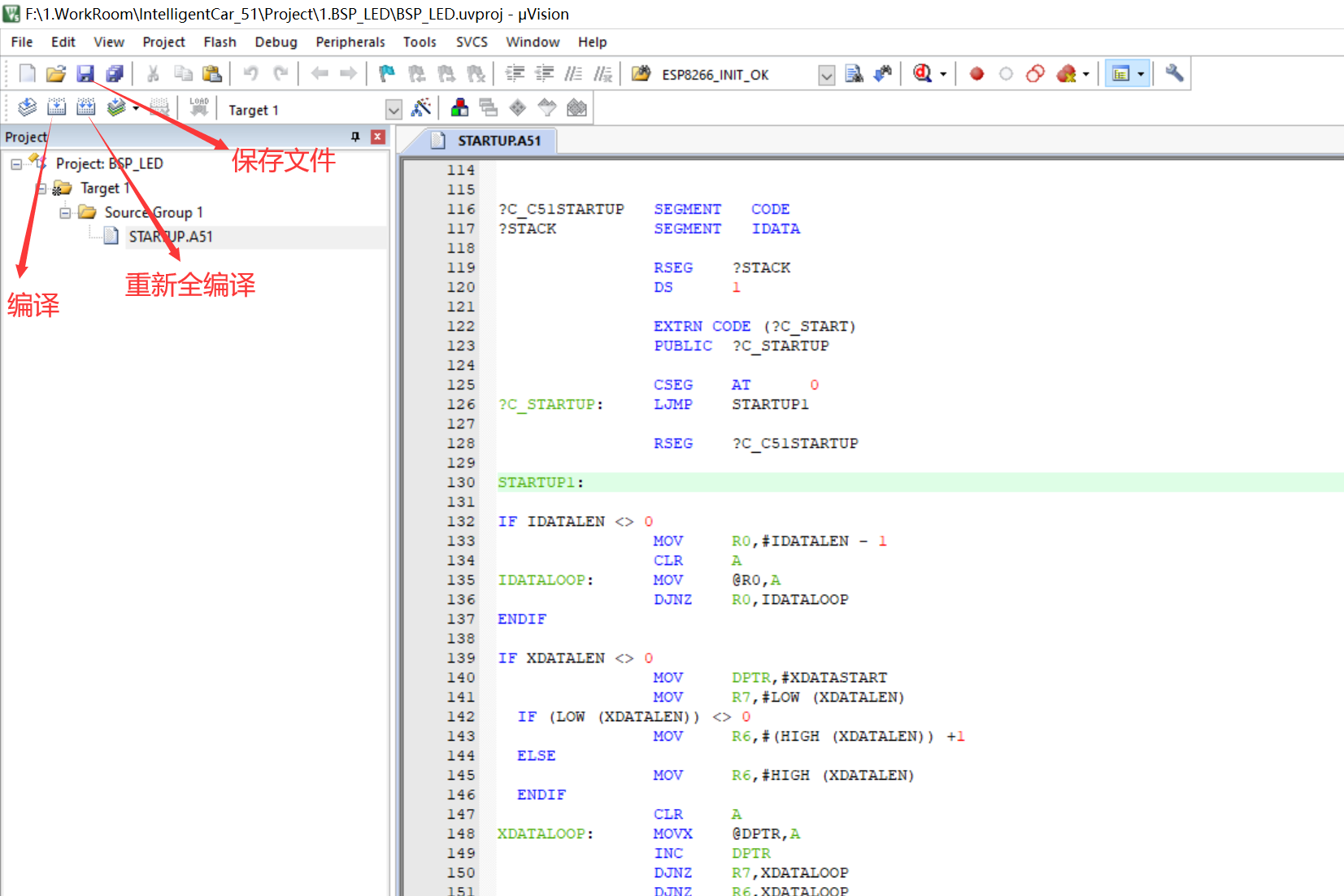The image size is (1344, 896).
Task: Uncomment the selected lines
Action: 602,74
